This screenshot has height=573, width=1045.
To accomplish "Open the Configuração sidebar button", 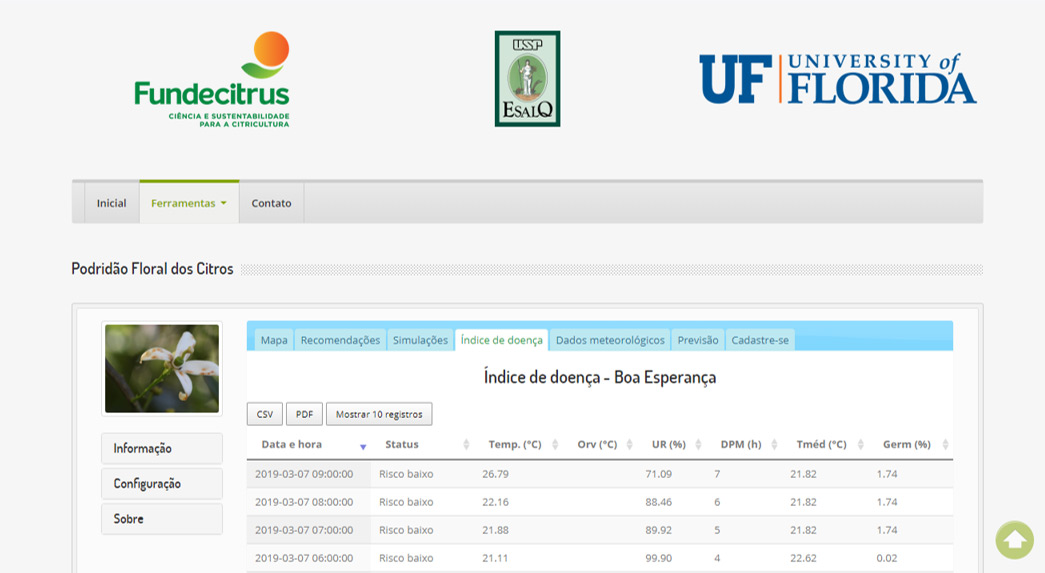I will (162, 484).
